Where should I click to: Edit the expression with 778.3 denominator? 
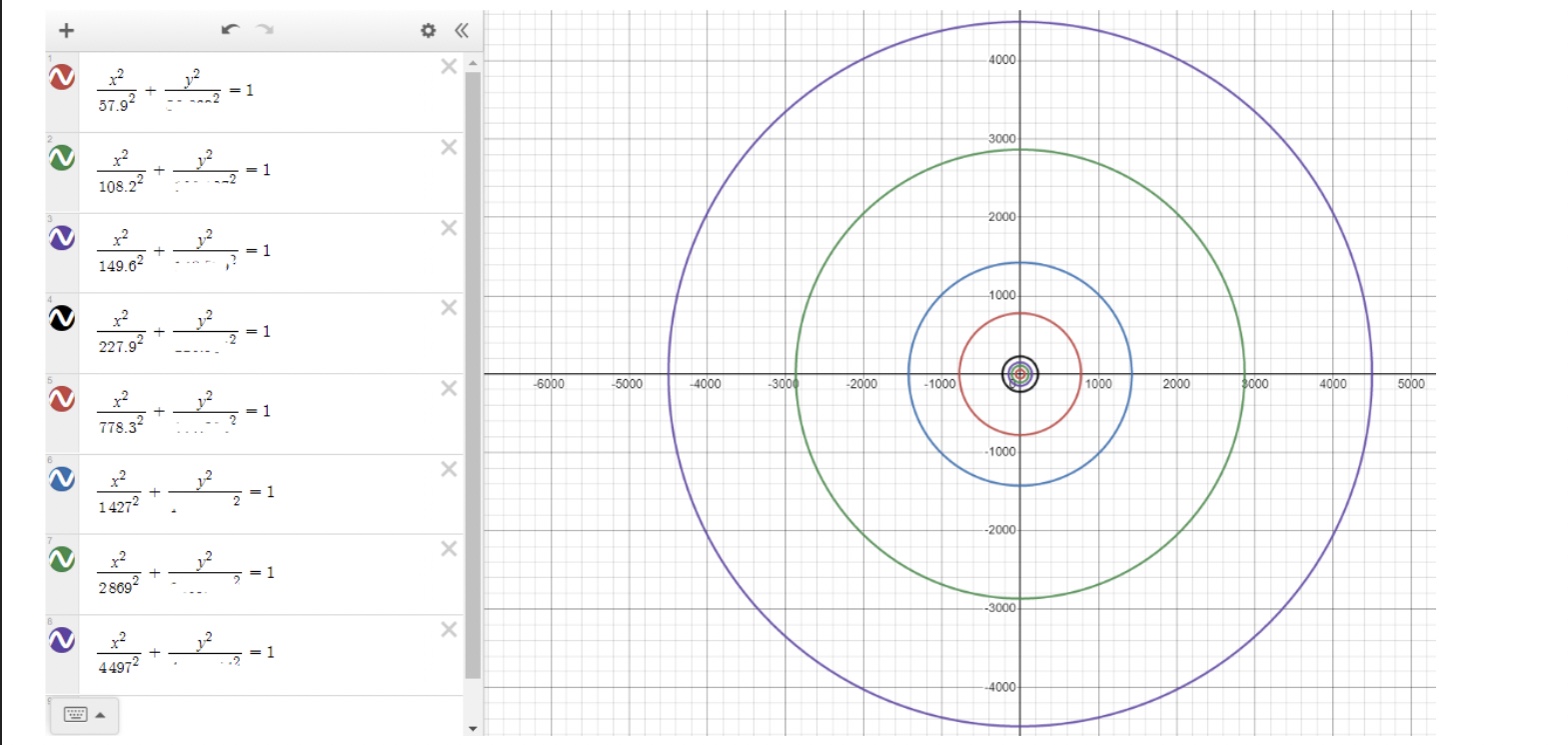[x=272, y=414]
